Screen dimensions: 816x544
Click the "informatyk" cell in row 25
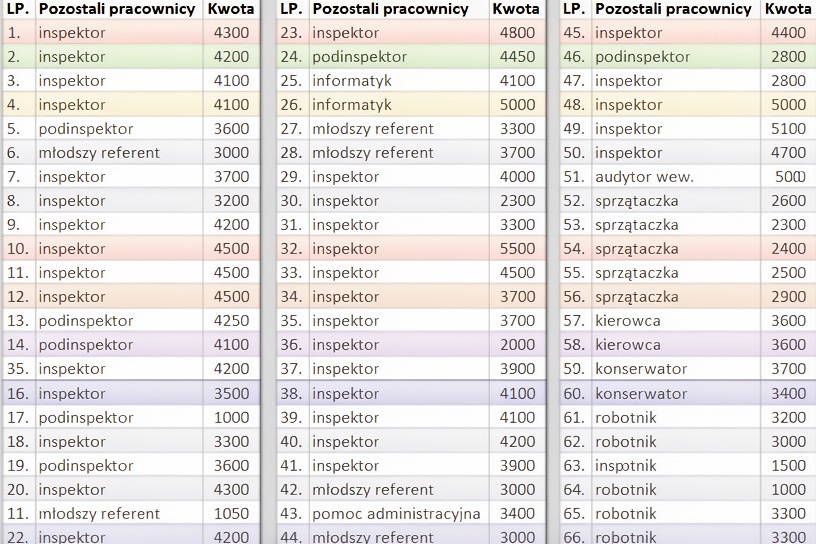coord(352,81)
